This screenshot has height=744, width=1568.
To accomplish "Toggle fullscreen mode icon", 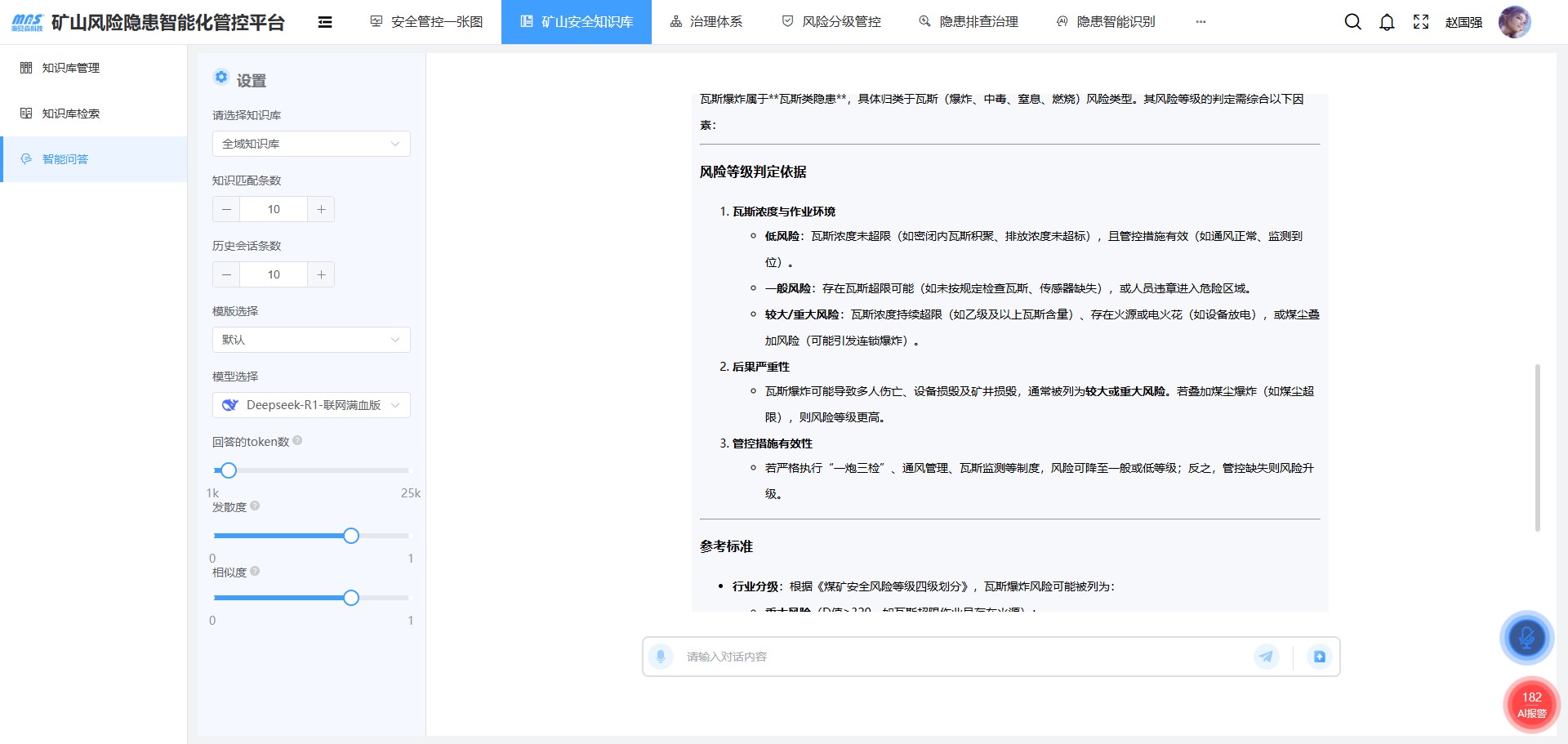I will click(1421, 22).
